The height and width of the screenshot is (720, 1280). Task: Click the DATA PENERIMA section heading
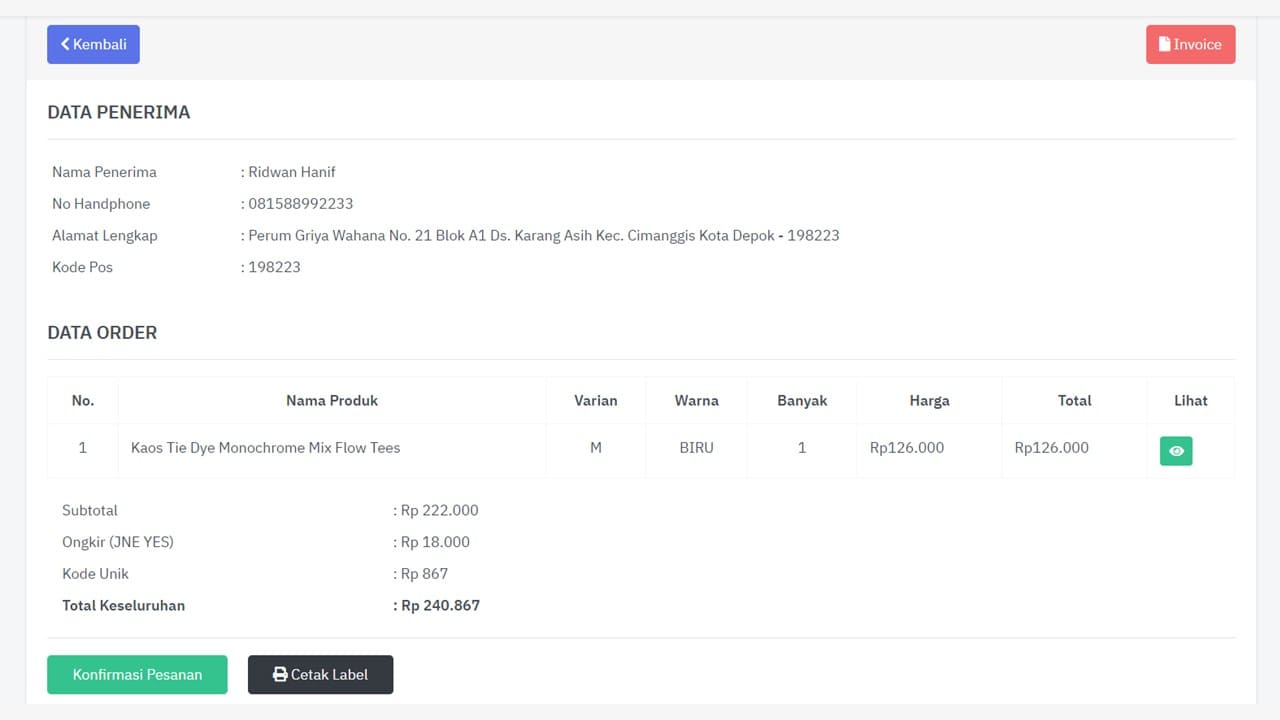click(x=118, y=112)
